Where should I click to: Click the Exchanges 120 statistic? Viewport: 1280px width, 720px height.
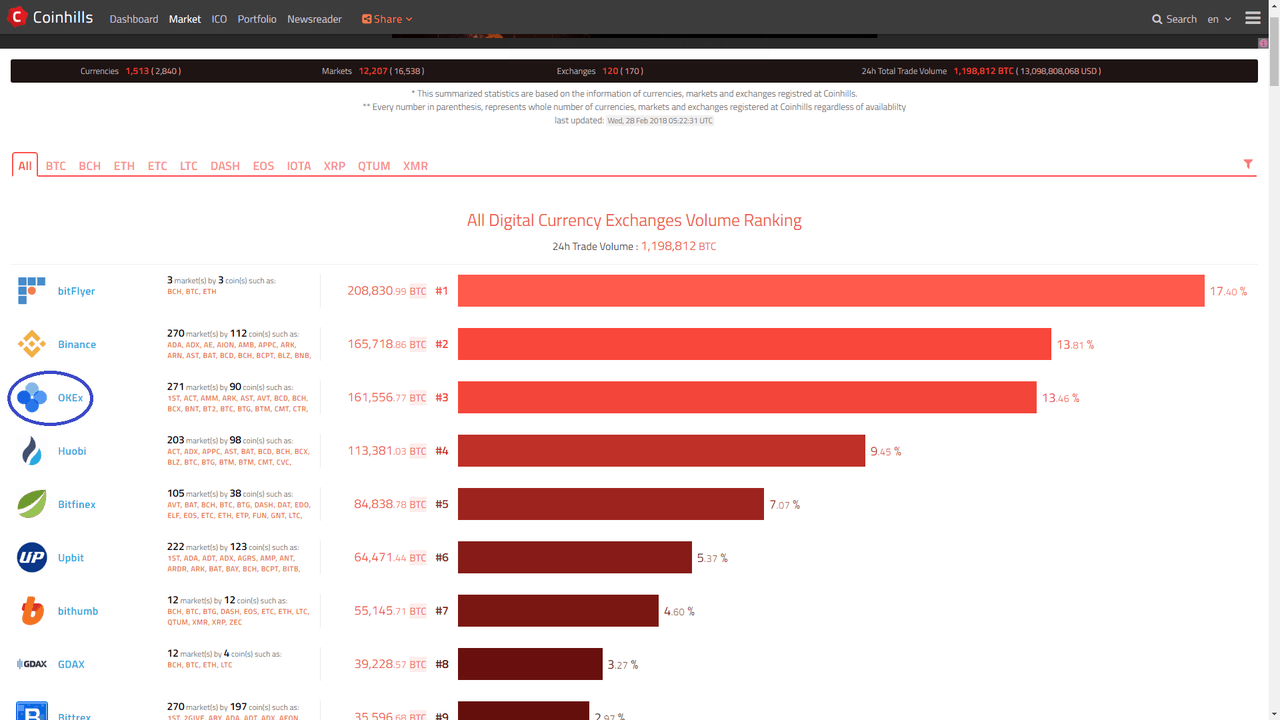[x=600, y=72]
